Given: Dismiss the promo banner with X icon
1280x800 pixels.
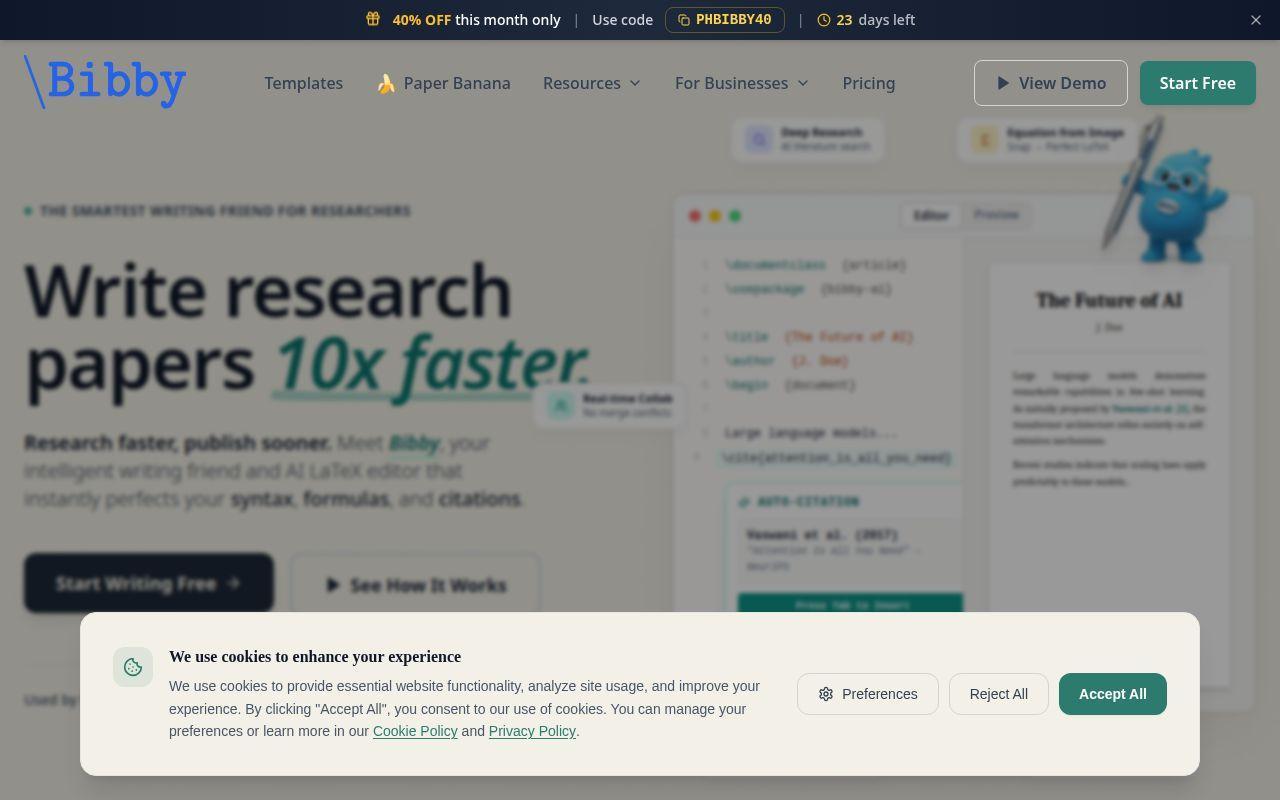Looking at the screenshot, I should point(1256,20).
